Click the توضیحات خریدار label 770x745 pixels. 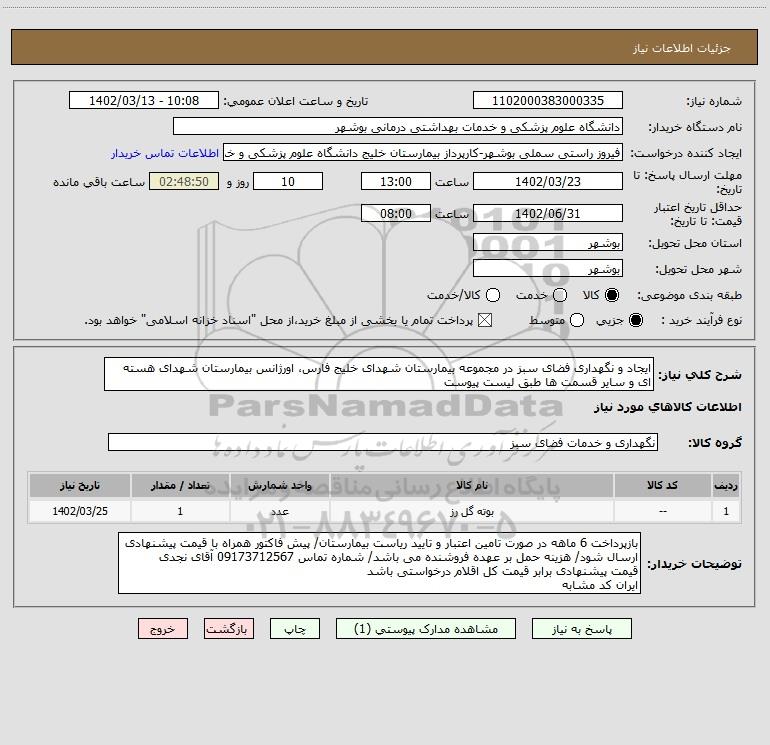coord(694,564)
